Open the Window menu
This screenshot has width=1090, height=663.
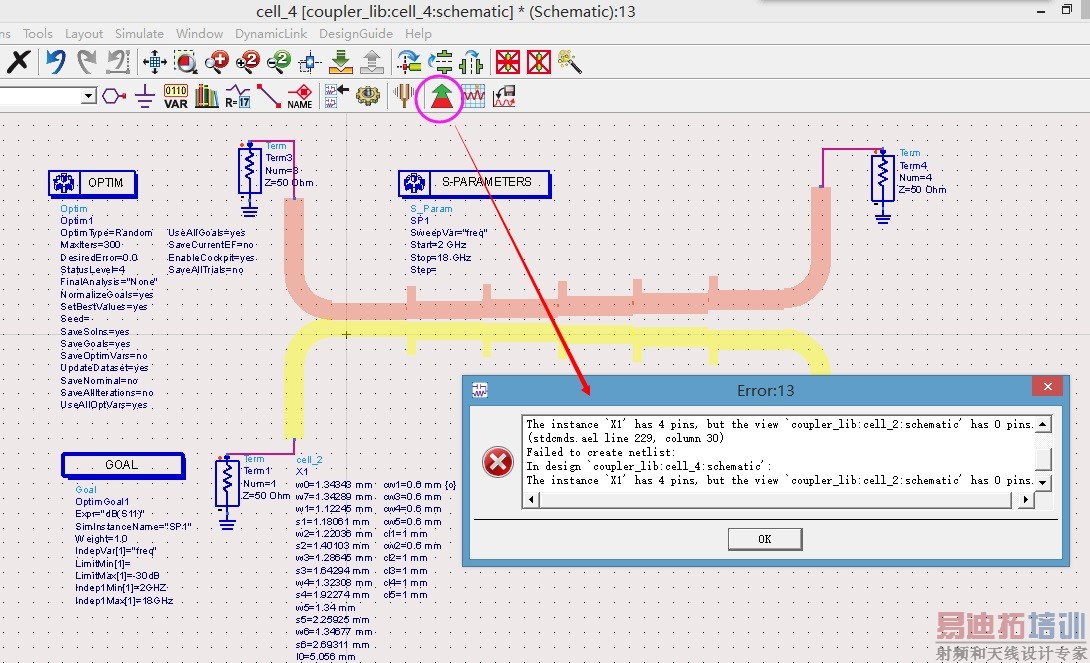click(199, 33)
